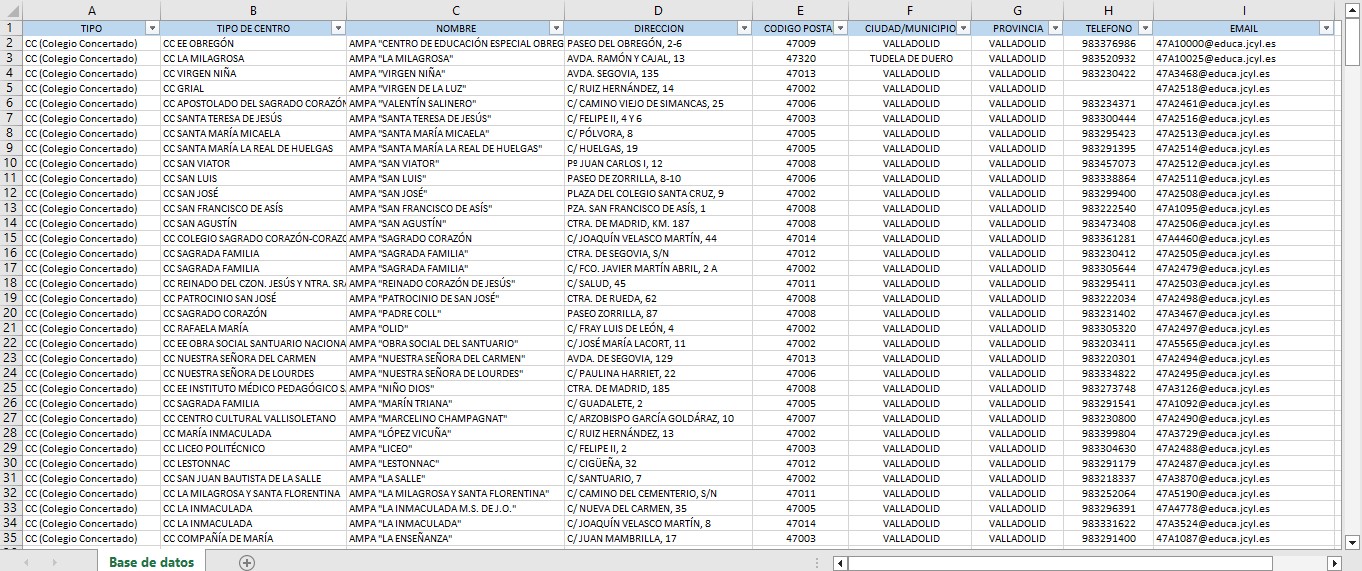Open the NOMBRE column filter dropdown
Screen dimensions: 1362x571
point(555,29)
